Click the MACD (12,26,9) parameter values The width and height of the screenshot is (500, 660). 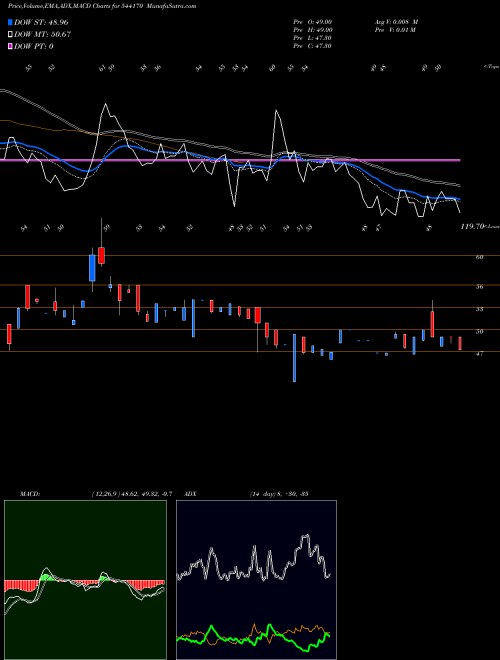point(131,494)
